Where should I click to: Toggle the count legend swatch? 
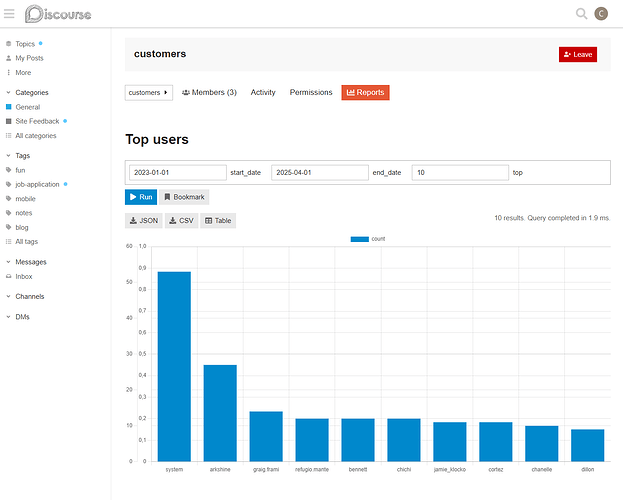(360, 239)
